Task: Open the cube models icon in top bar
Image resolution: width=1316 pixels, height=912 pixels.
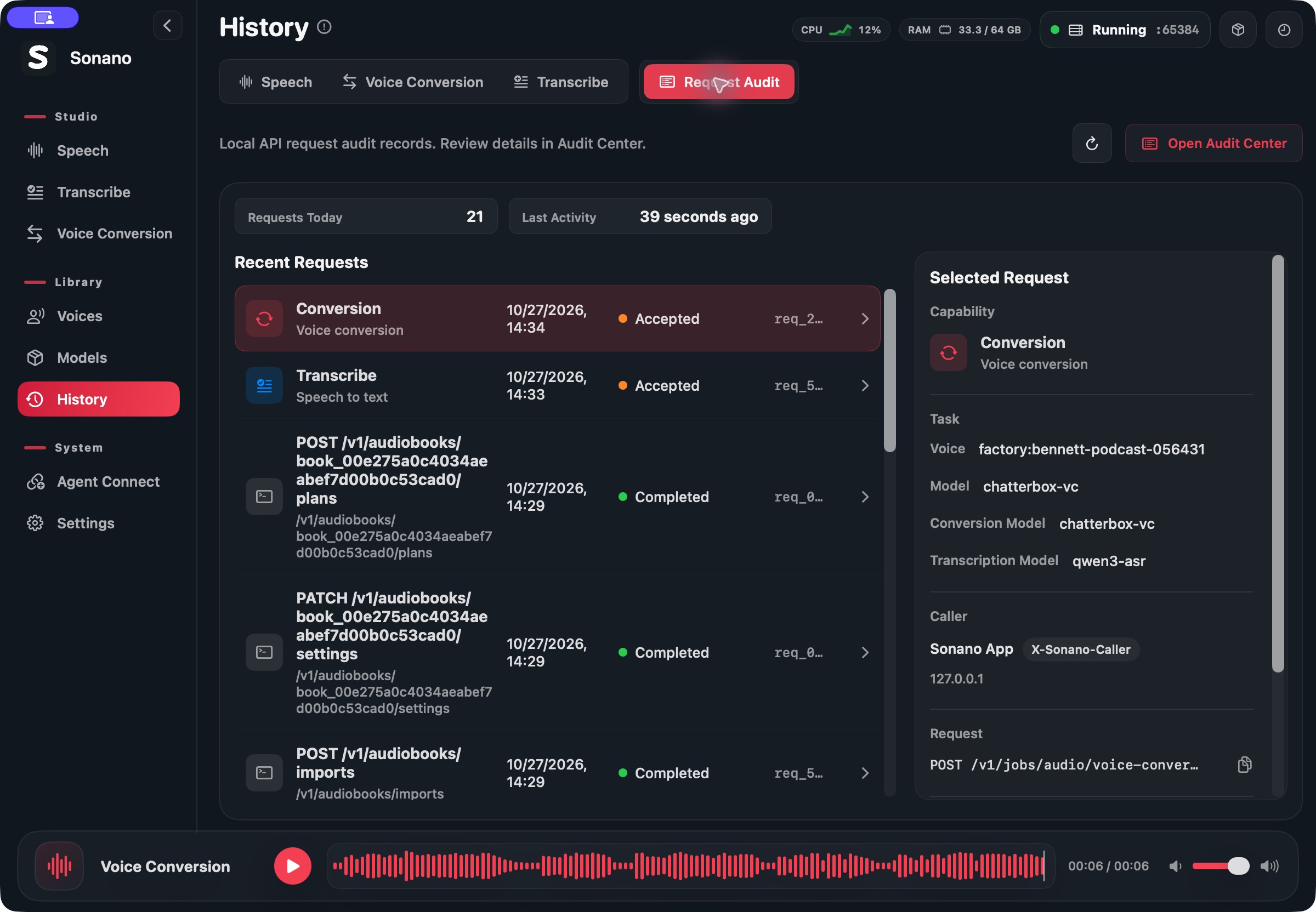Action: point(1238,30)
